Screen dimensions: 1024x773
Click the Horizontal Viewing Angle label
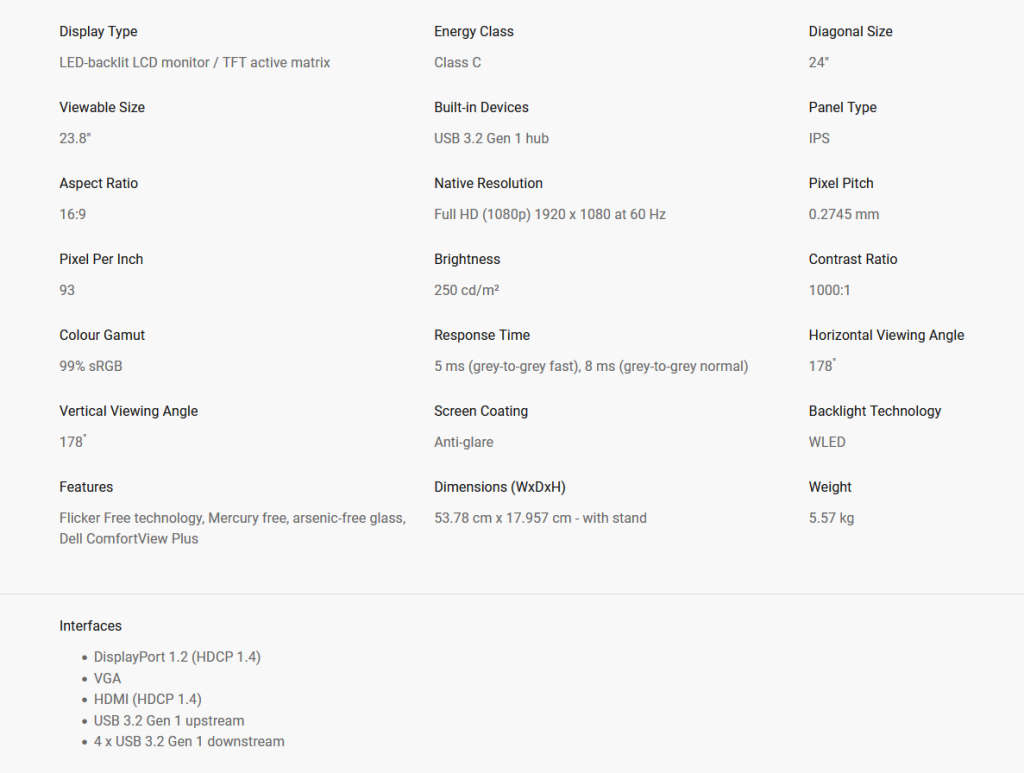point(886,336)
